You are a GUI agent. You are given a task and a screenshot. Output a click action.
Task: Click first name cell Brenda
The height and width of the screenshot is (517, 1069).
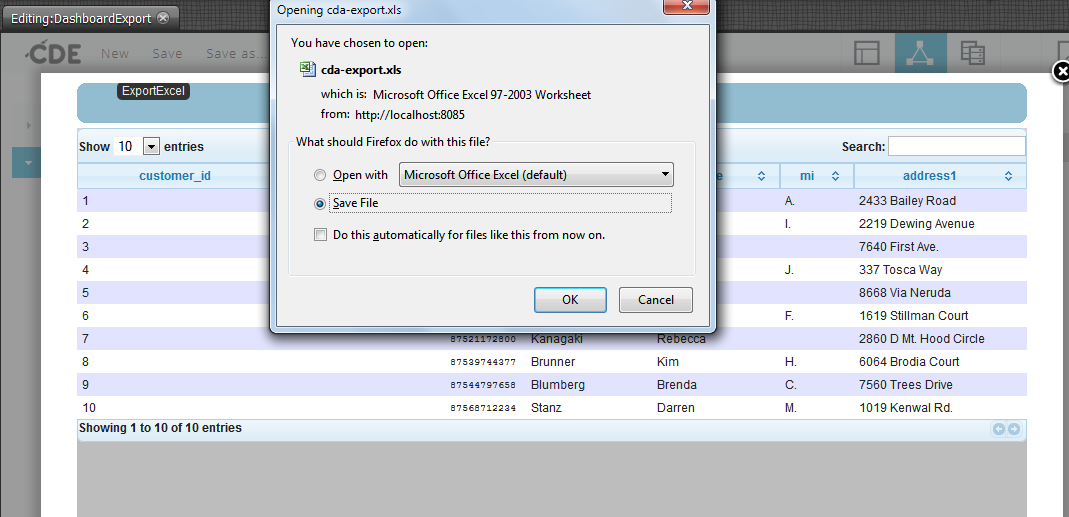[676, 385]
